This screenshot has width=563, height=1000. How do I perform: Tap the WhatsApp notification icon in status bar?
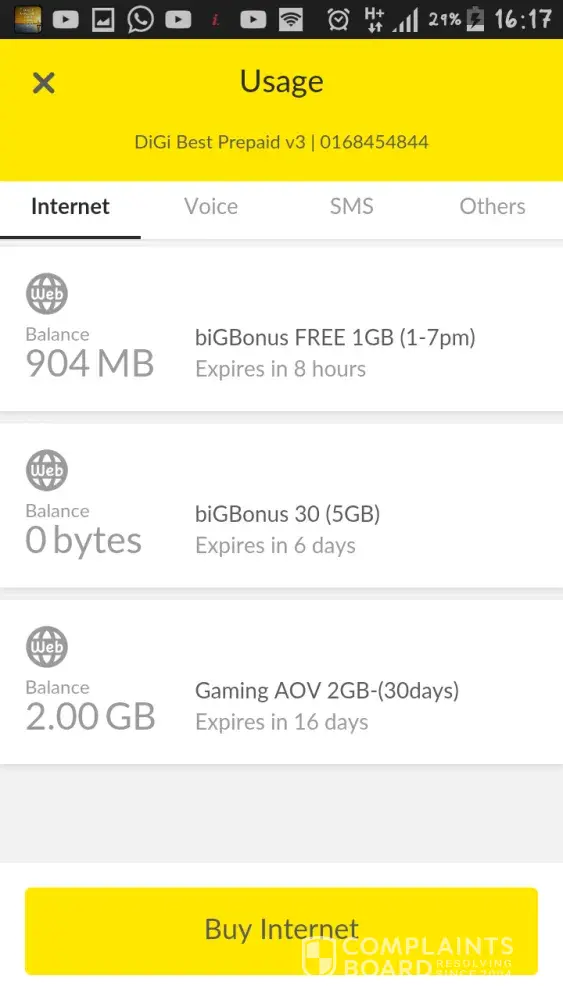click(x=140, y=19)
